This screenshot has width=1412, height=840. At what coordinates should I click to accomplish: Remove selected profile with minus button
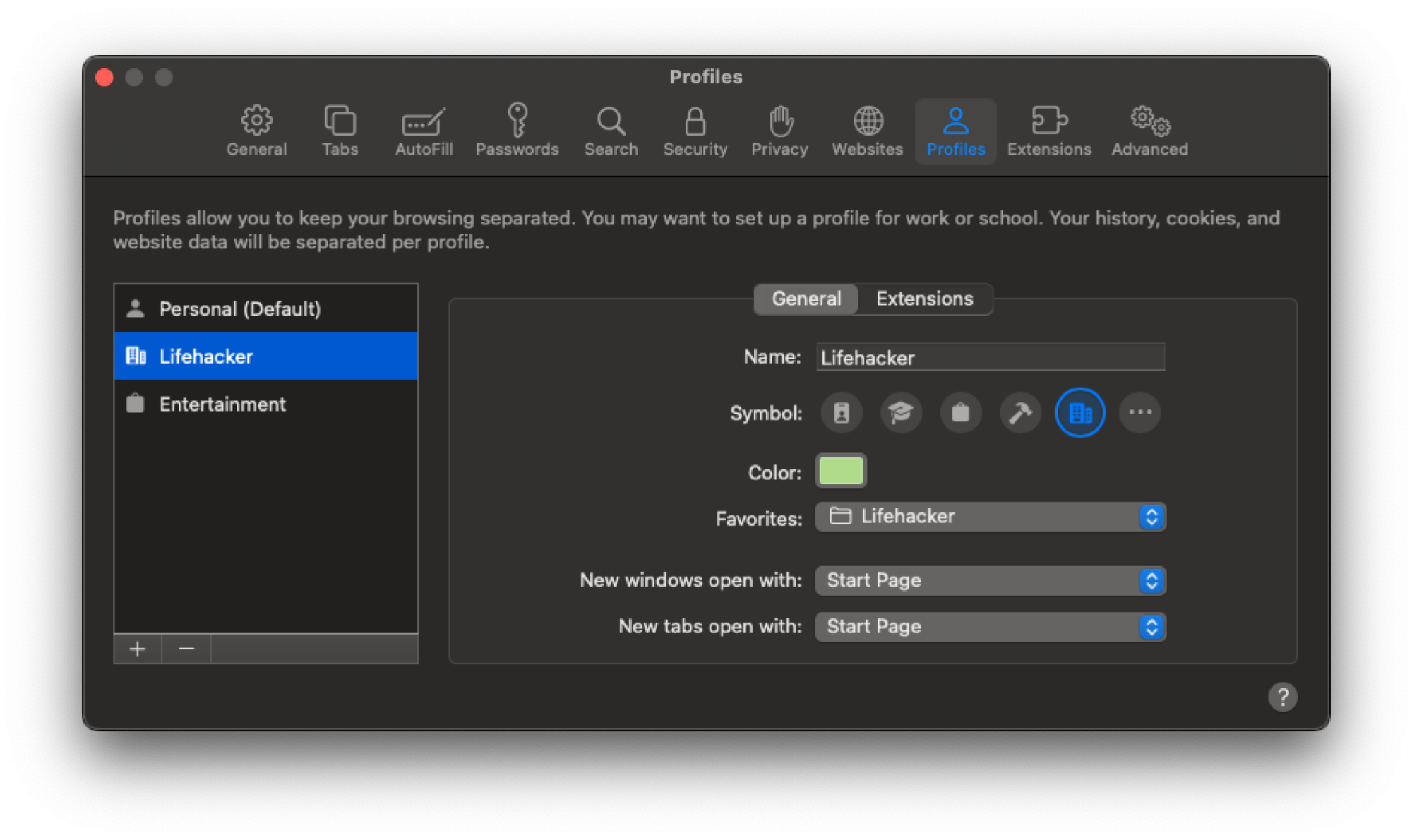coord(186,649)
